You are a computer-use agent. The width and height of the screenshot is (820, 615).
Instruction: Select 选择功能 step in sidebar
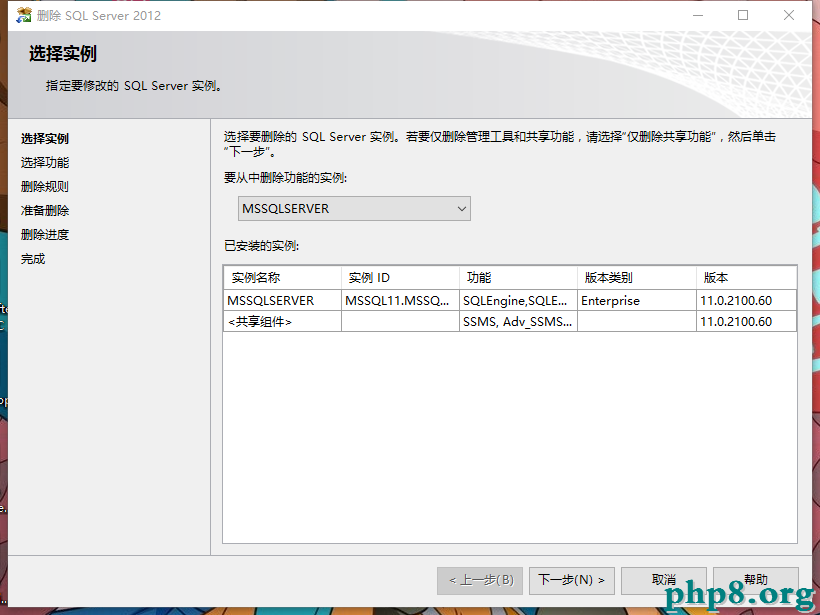pos(45,163)
